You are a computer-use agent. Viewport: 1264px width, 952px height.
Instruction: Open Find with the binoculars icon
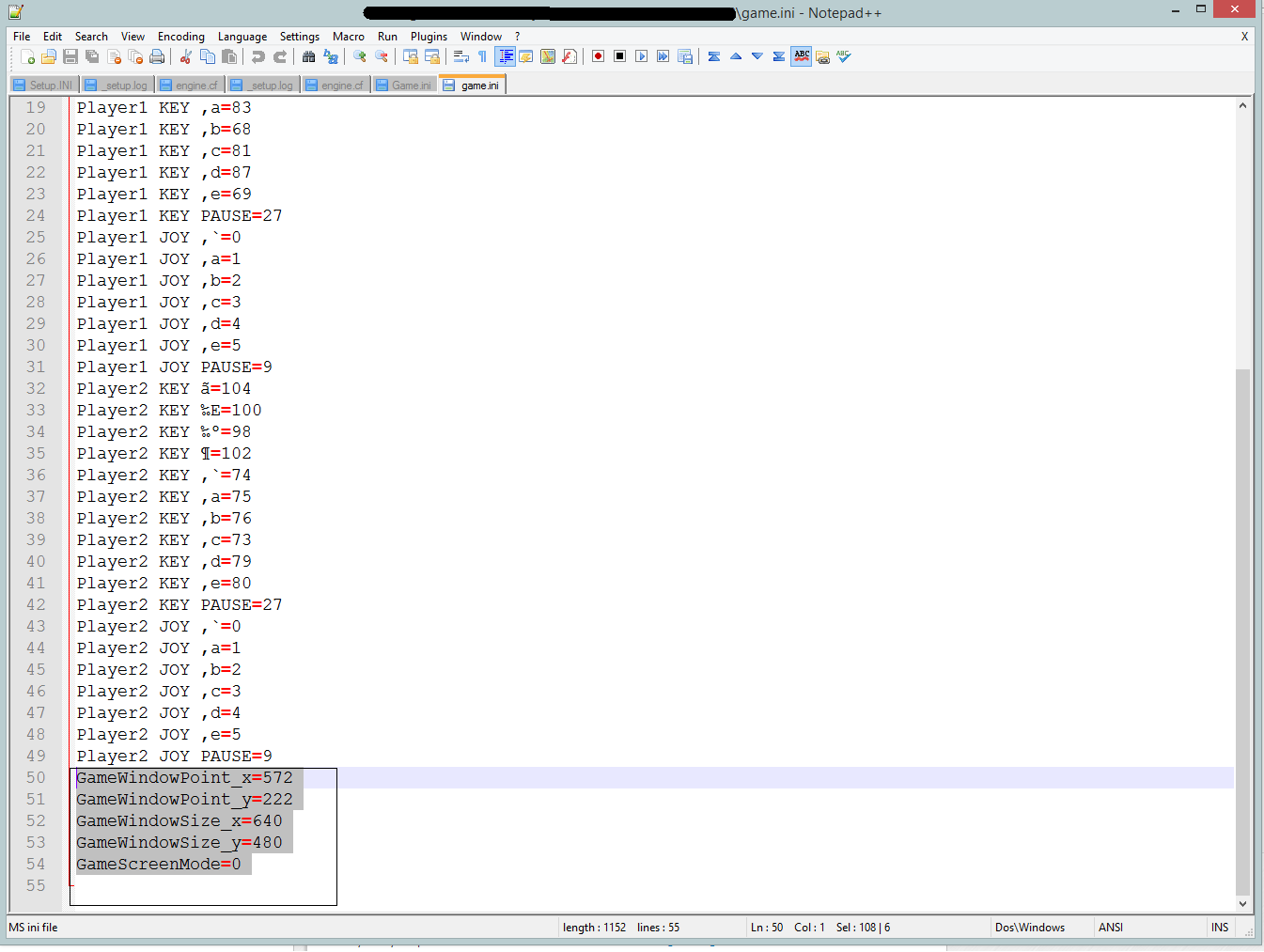pos(309,56)
